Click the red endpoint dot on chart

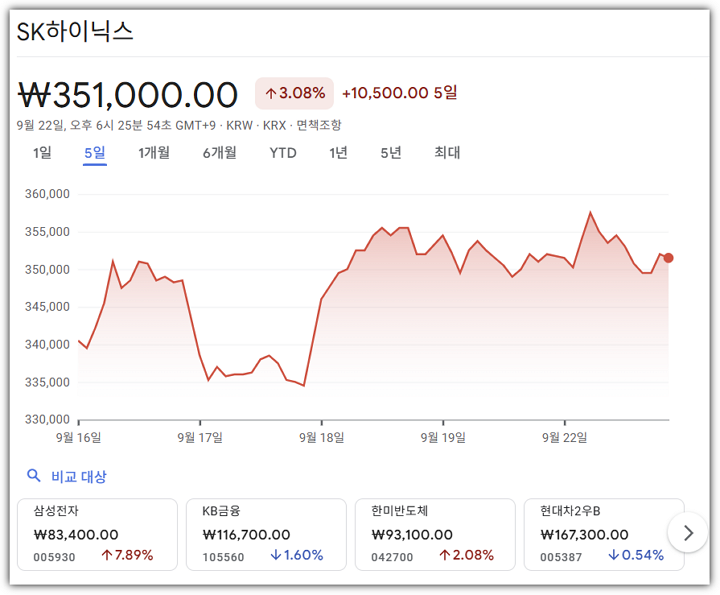click(x=668, y=258)
